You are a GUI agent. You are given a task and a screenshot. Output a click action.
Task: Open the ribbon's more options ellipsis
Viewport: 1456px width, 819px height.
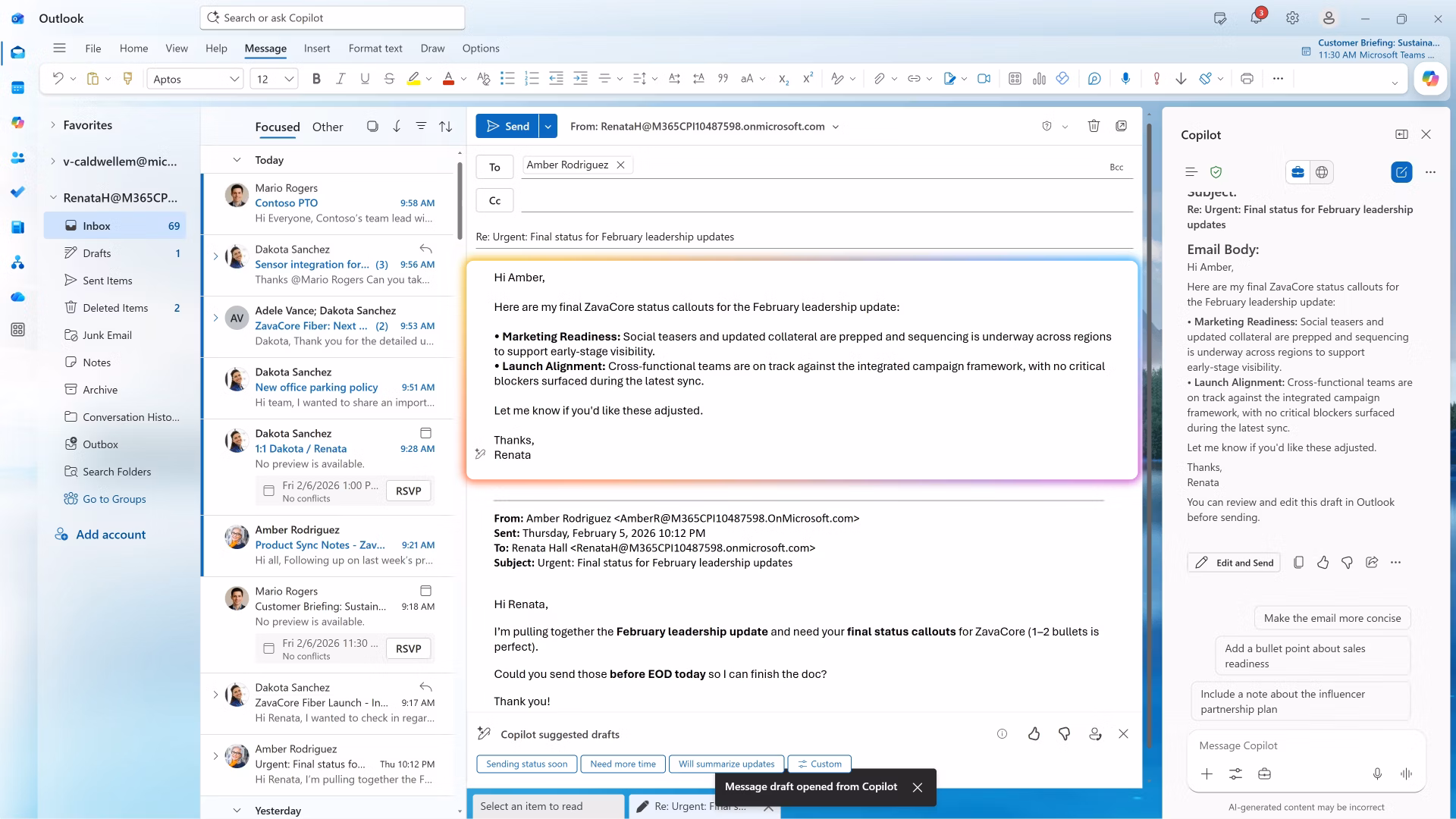tap(1279, 79)
